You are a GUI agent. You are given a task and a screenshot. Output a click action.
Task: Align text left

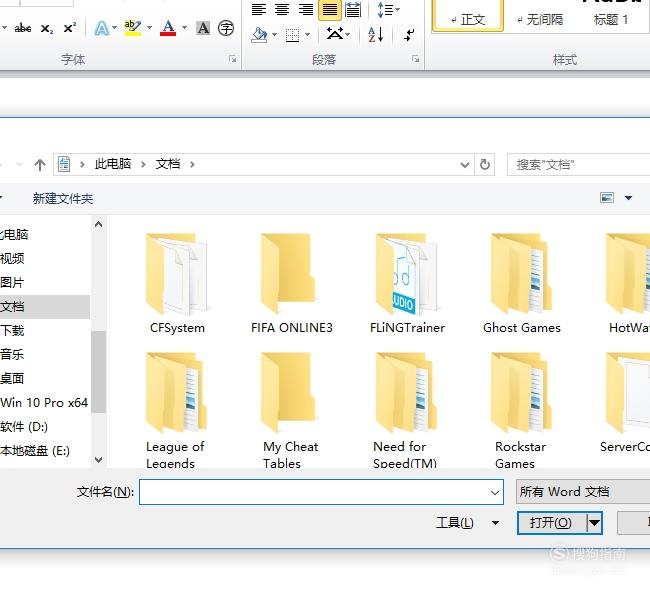point(259,9)
